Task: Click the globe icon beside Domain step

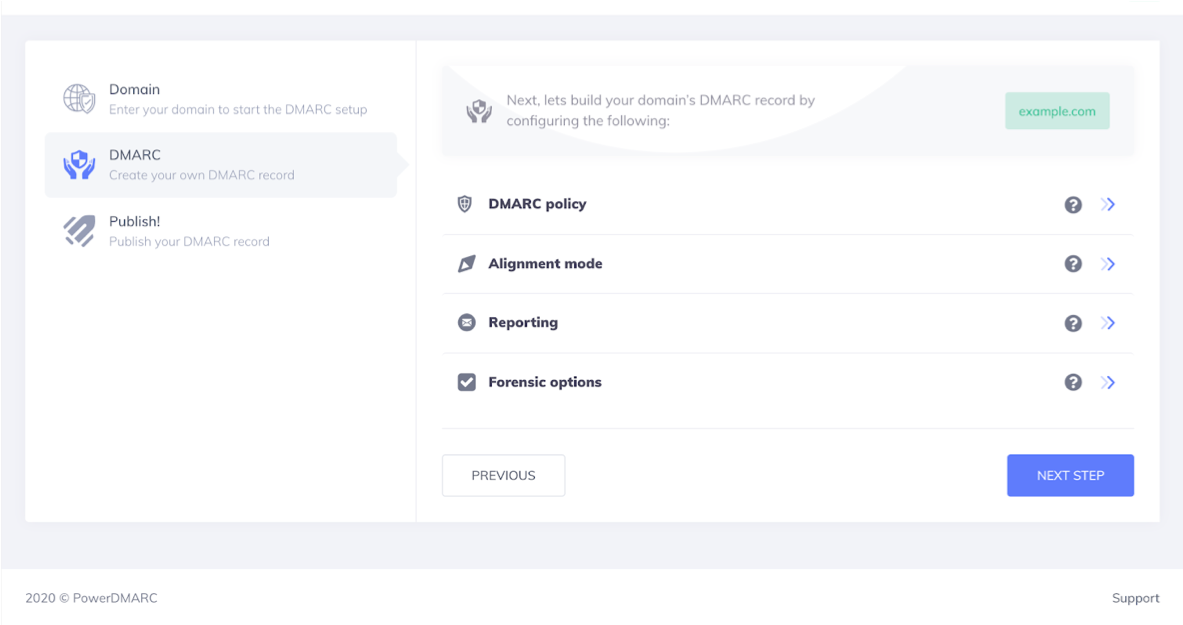Action: (x=78, y=99)
